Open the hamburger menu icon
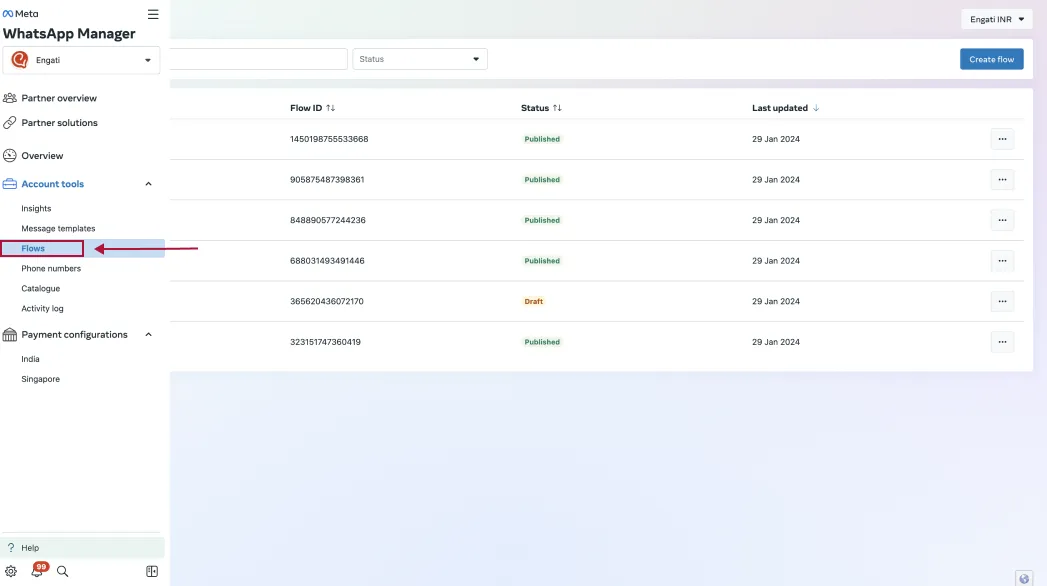 (153, 14)
